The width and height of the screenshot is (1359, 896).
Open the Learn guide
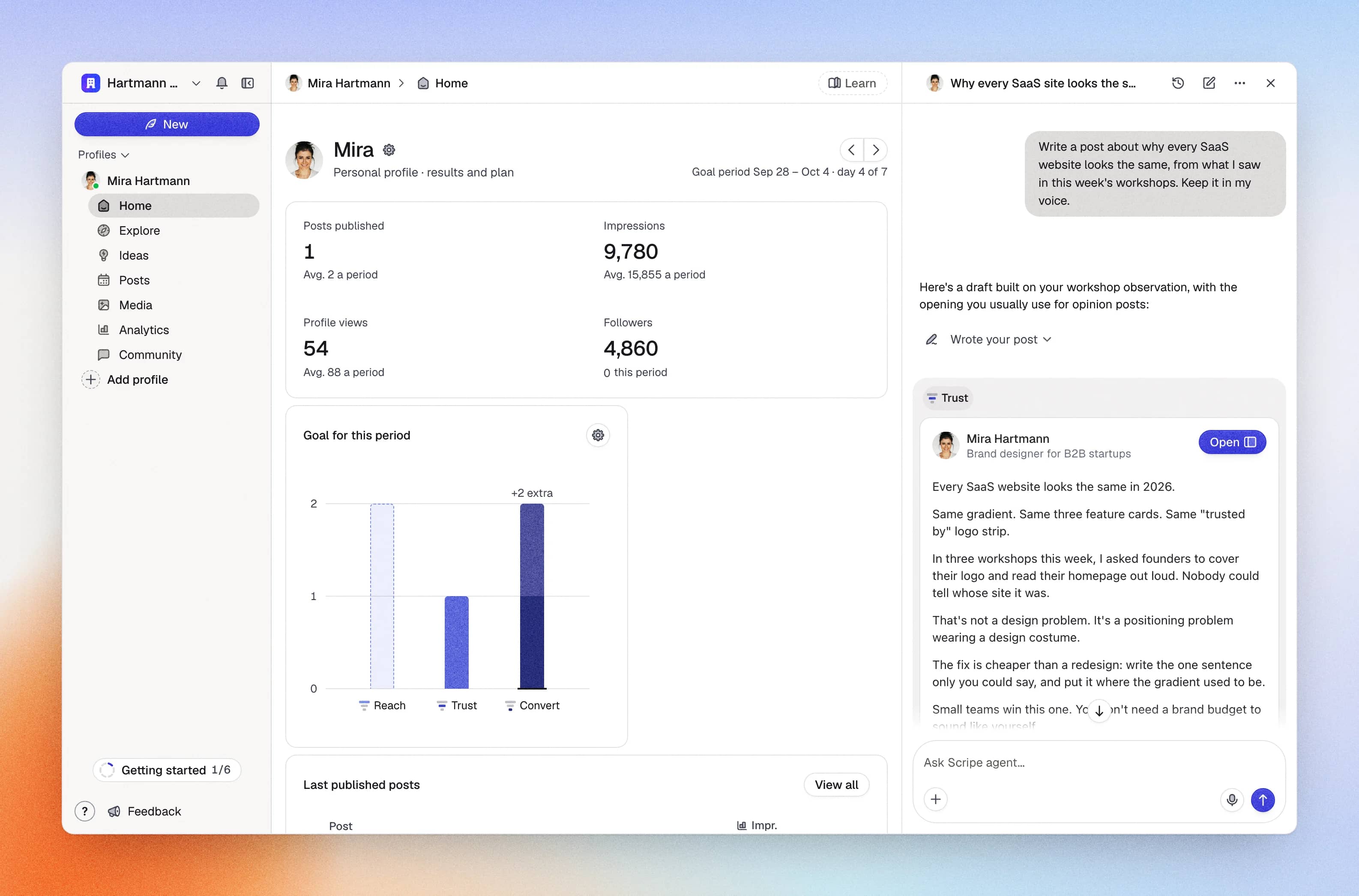tap(853, 83)
